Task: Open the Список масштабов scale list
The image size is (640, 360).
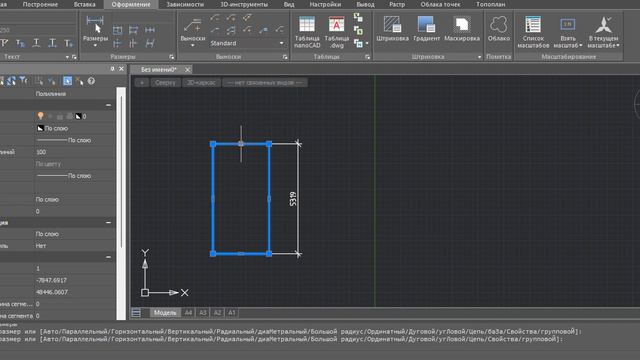Action: (533, 32)
